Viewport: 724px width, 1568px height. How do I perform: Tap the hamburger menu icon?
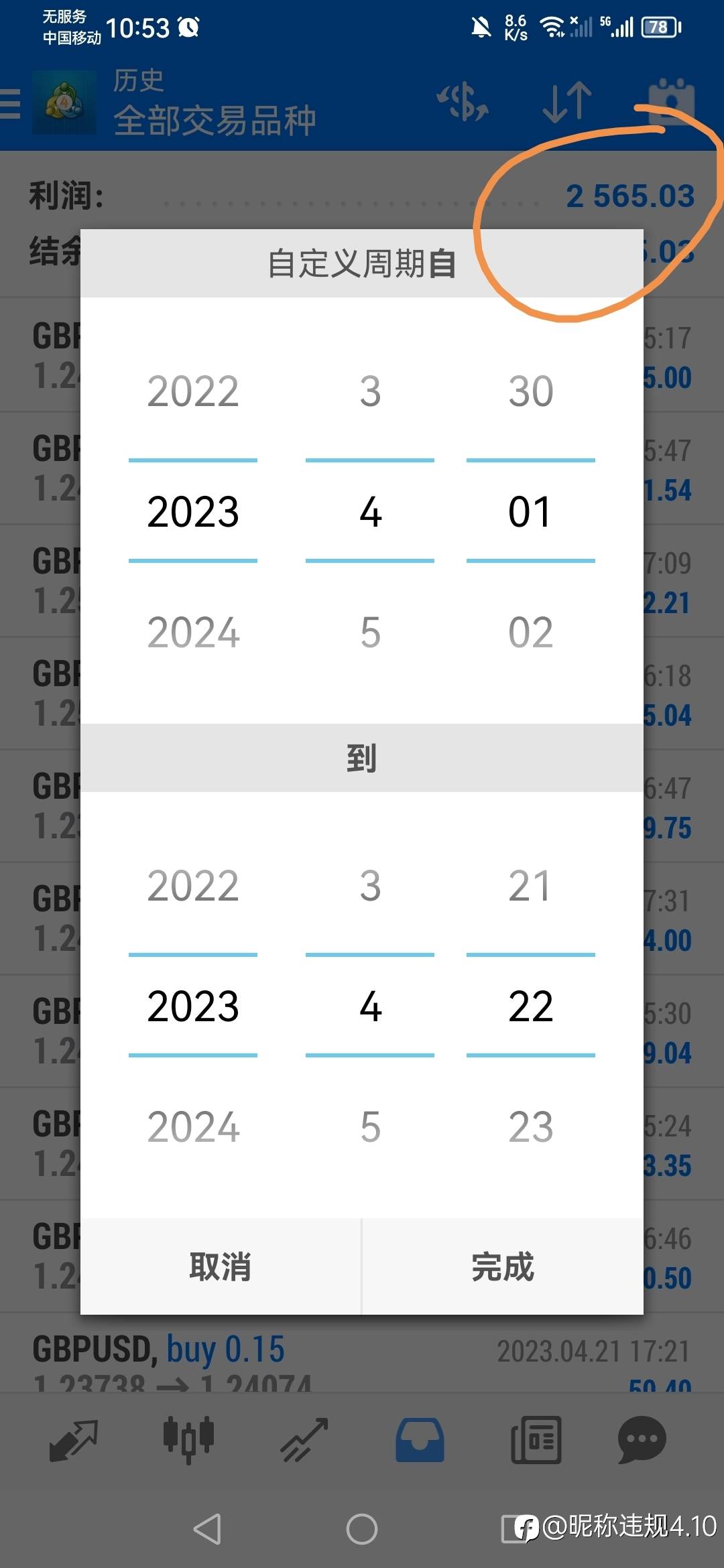[10, 104]
